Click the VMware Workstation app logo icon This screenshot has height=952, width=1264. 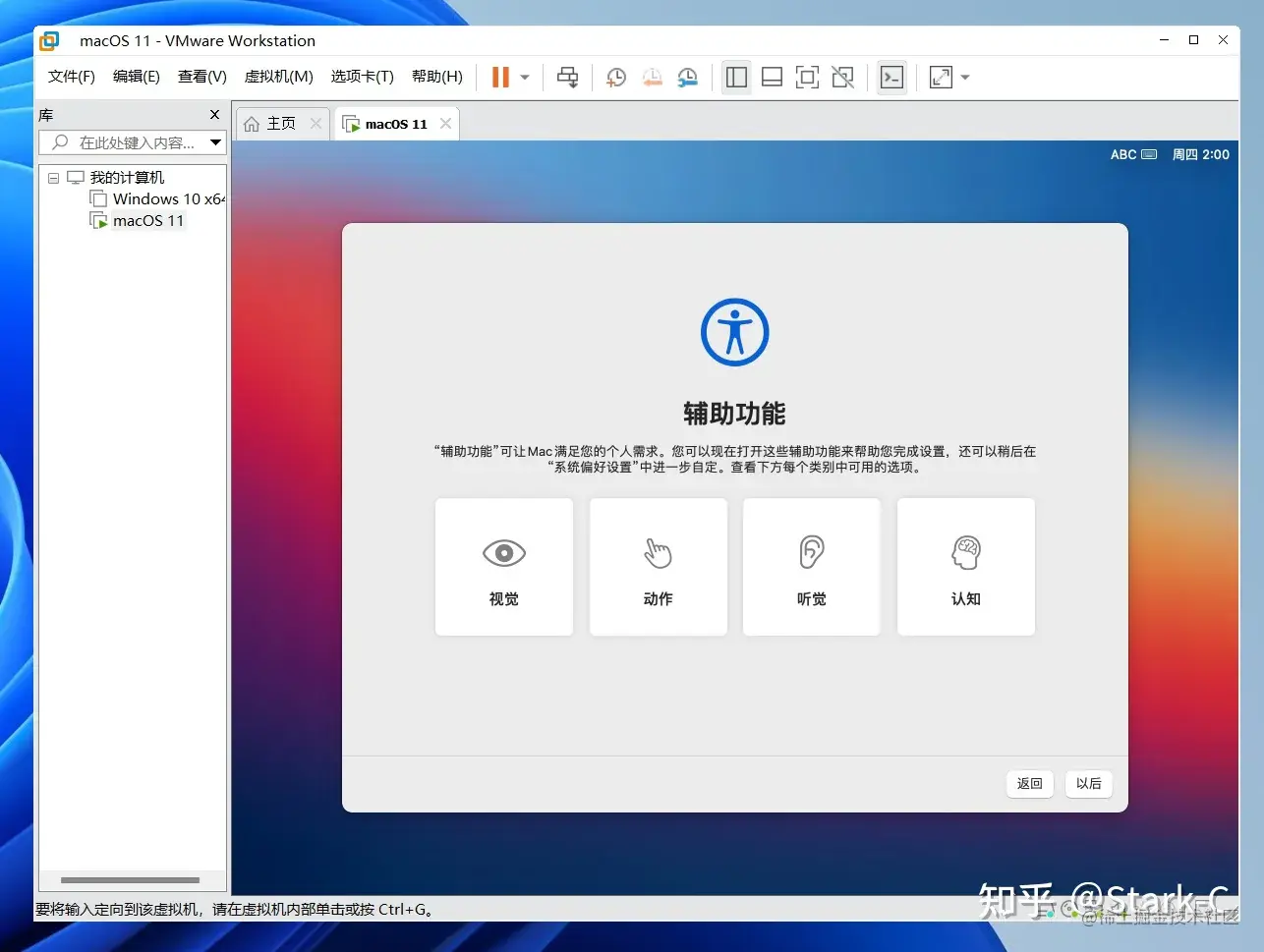[x=49, y=40]
